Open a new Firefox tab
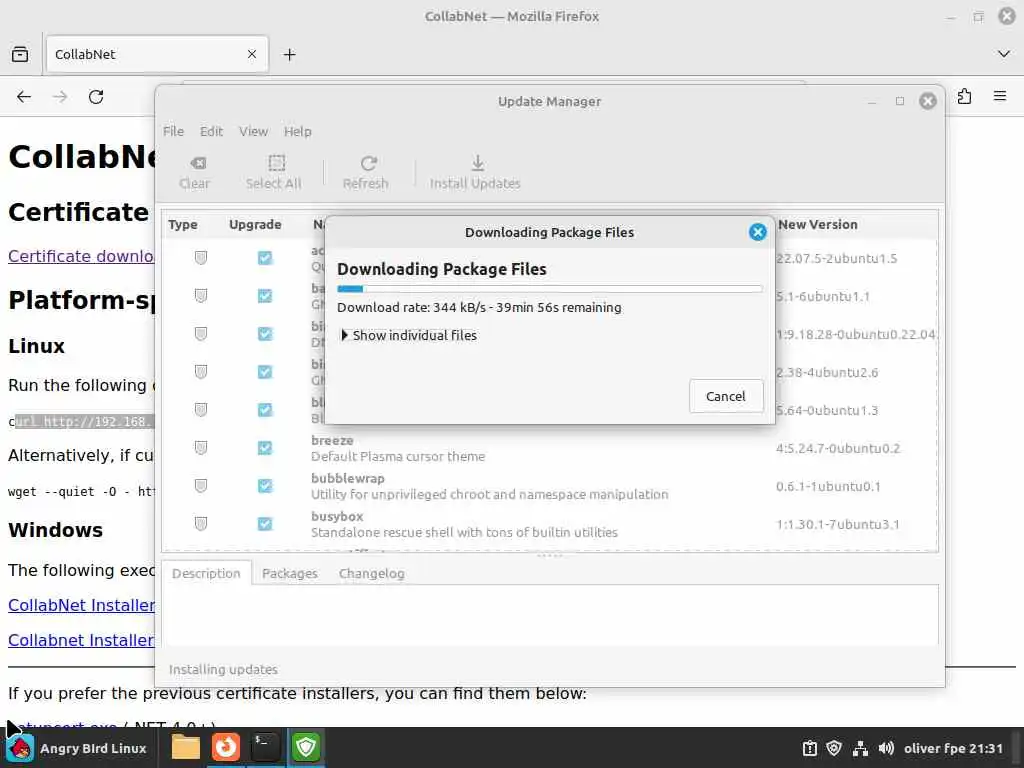This screenshot has width=1024, height=768. tap(289, 55)
